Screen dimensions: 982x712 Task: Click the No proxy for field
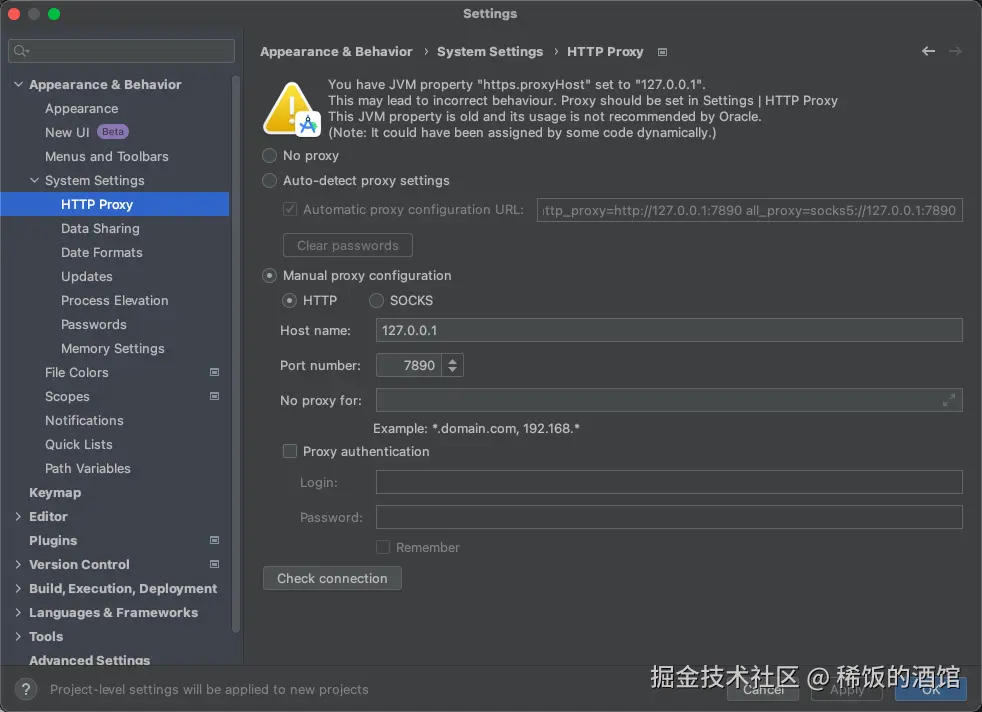pyautogui.click(x=669, y=400)
